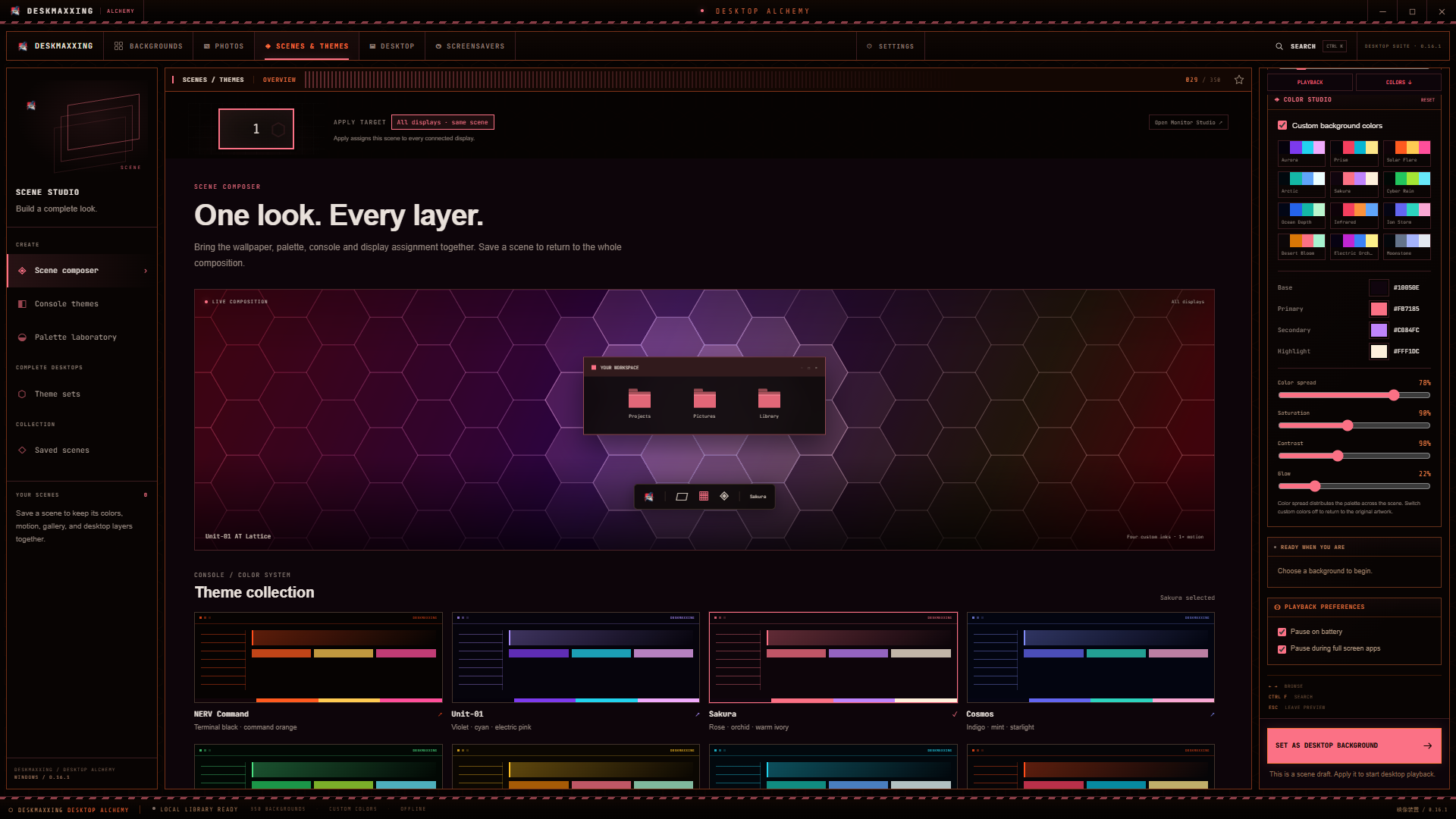Toggle Custom background colors checkbox
Image resolution: width=1456 pixels, height=819 pixels.
(1282, 126)
